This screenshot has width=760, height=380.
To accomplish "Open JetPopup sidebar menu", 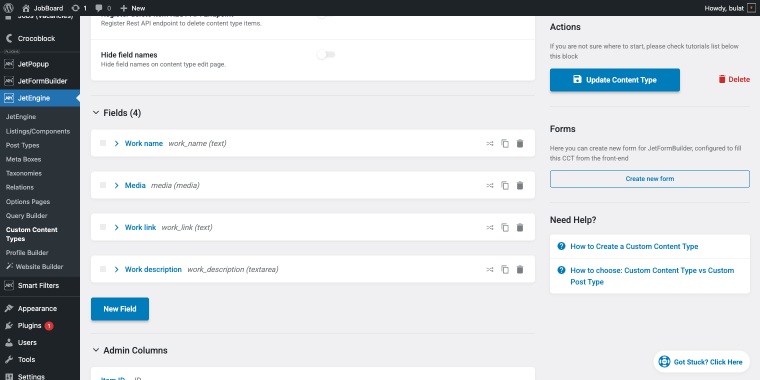I will click(33, 64).
